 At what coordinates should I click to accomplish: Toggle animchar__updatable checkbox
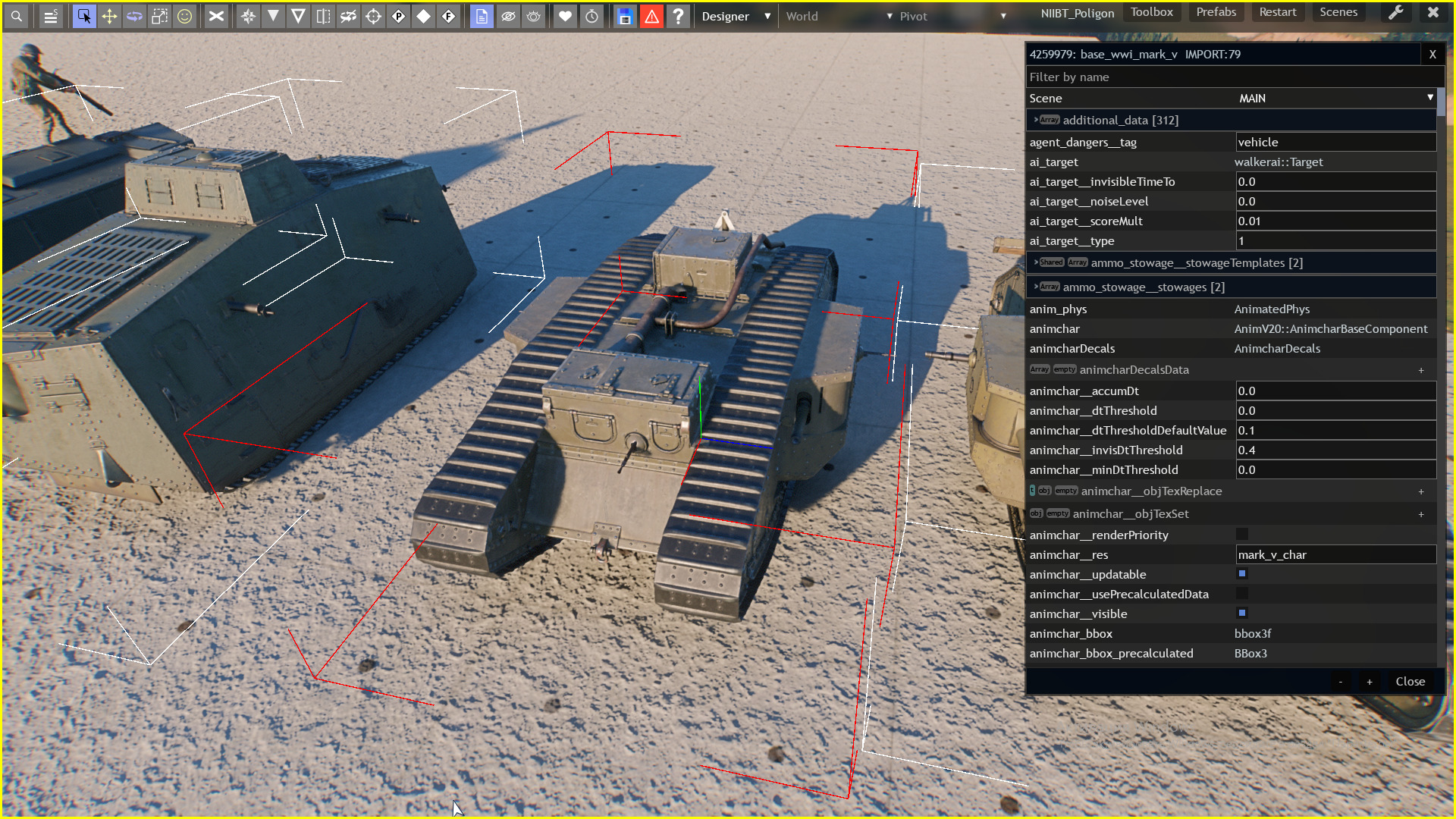click(1242, 574)
